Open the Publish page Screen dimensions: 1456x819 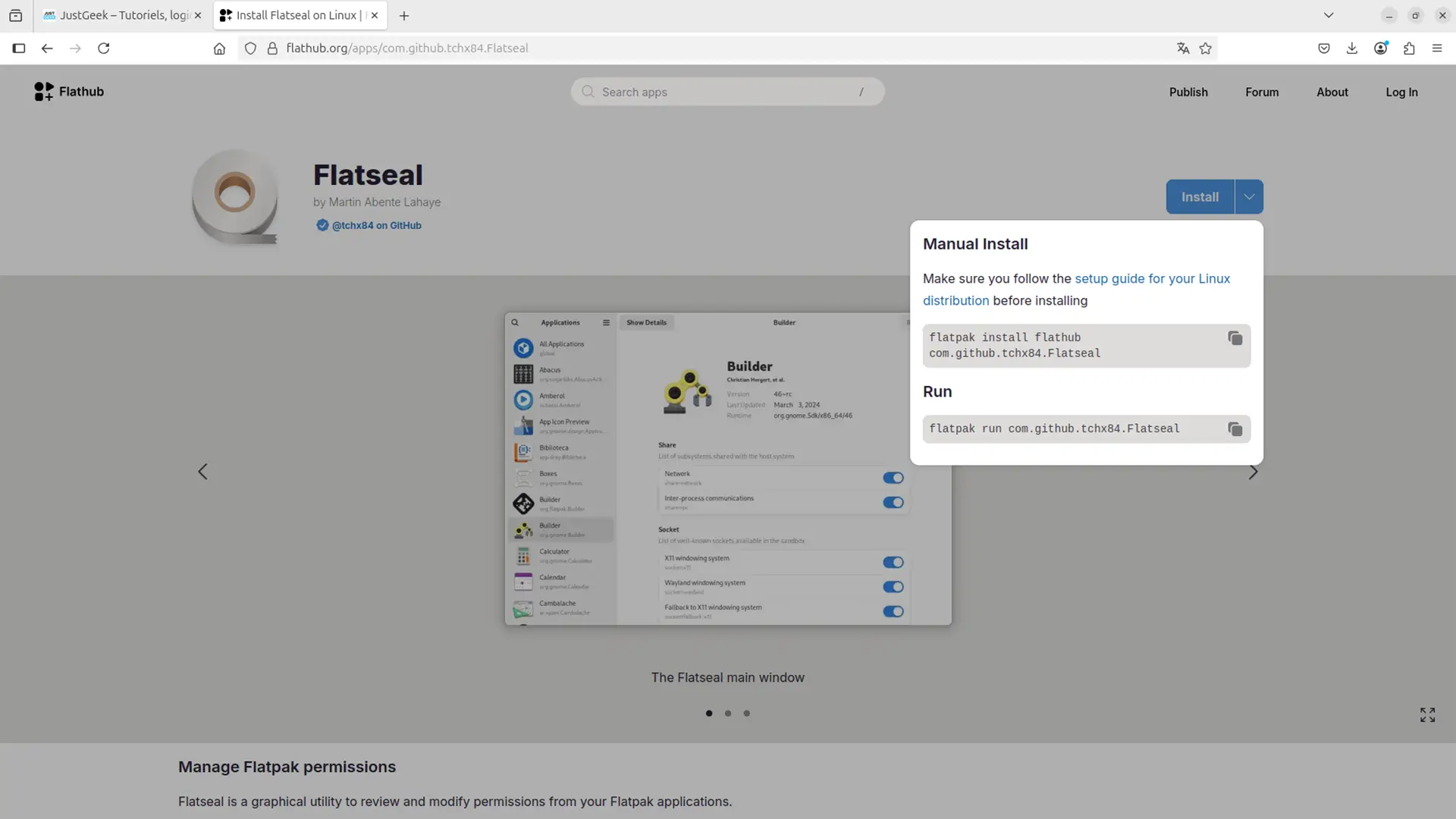[x=1188, y=93]
